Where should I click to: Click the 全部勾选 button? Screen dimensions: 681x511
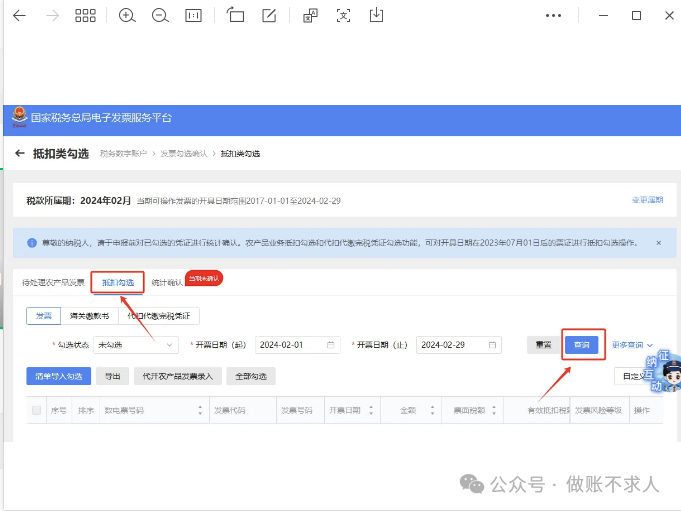pyautogui.click(x=251, y=376)
